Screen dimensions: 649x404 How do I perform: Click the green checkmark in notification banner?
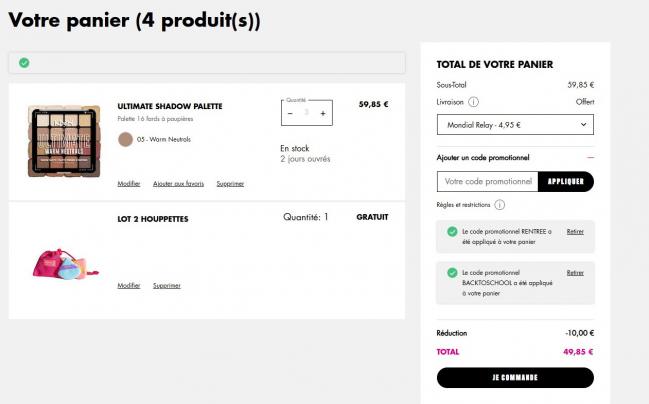pyautogui.click(x=24, y=63)
